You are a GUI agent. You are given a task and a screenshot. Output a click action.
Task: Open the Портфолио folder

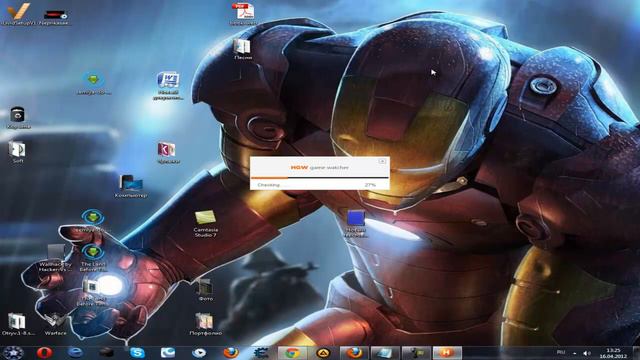coord(204,321)
